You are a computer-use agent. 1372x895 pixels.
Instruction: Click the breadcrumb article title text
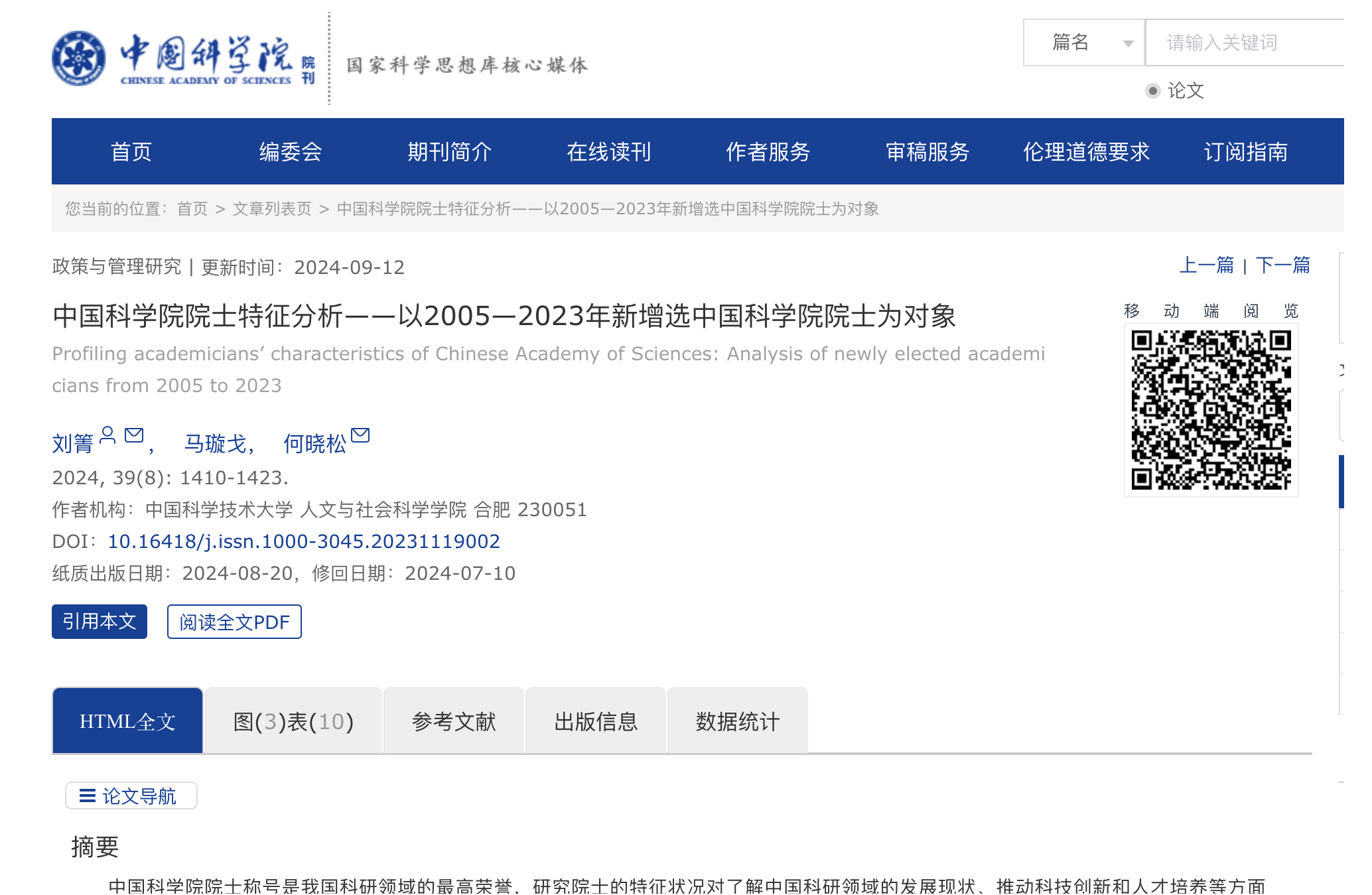[608, 209]
